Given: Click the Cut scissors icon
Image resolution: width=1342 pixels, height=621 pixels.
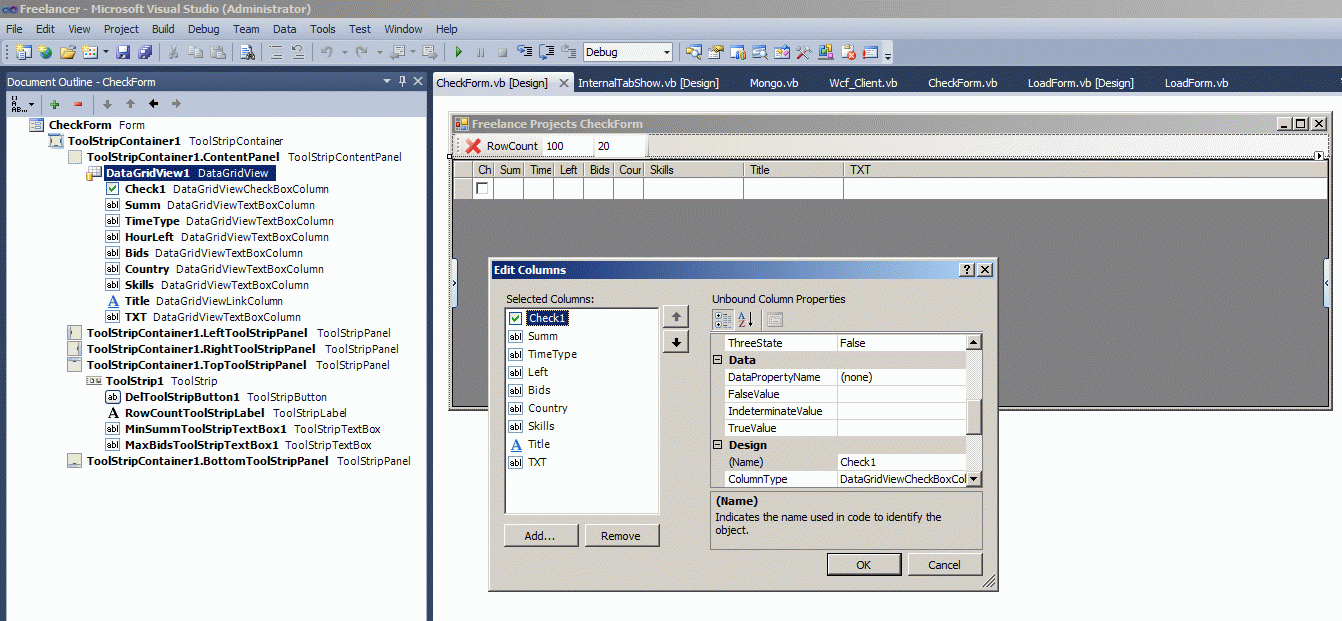Looking at the screenshot, I should coord(173,52).
